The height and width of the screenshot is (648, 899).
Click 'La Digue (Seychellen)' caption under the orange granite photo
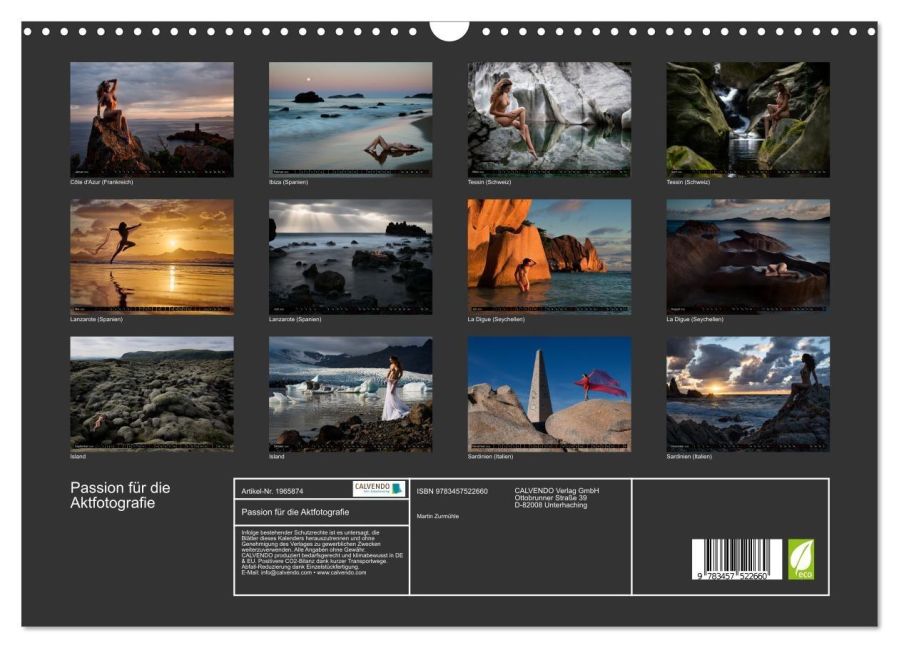pos(496,319)
